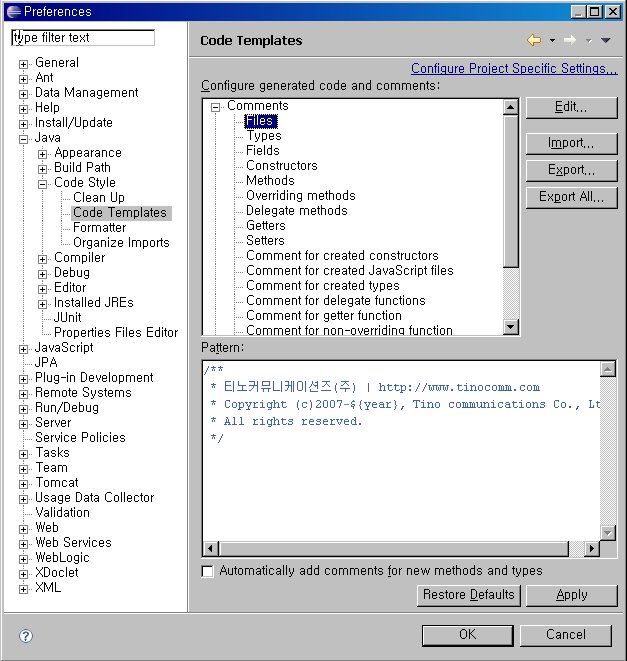Confirm with the OK button
627x661 pixels.
pos(468,635)
